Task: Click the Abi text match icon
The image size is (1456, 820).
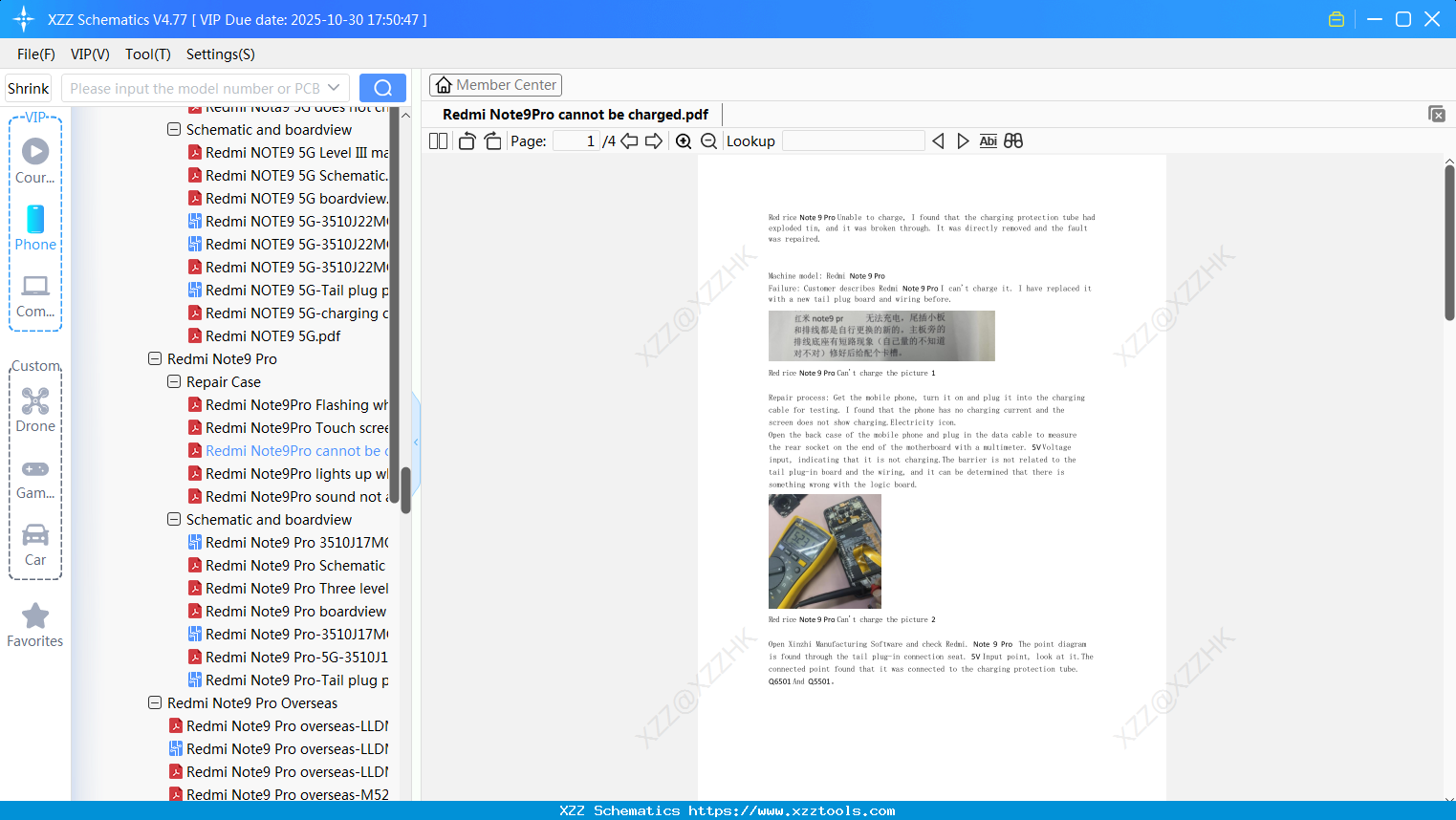Action: tap(989, 141)
